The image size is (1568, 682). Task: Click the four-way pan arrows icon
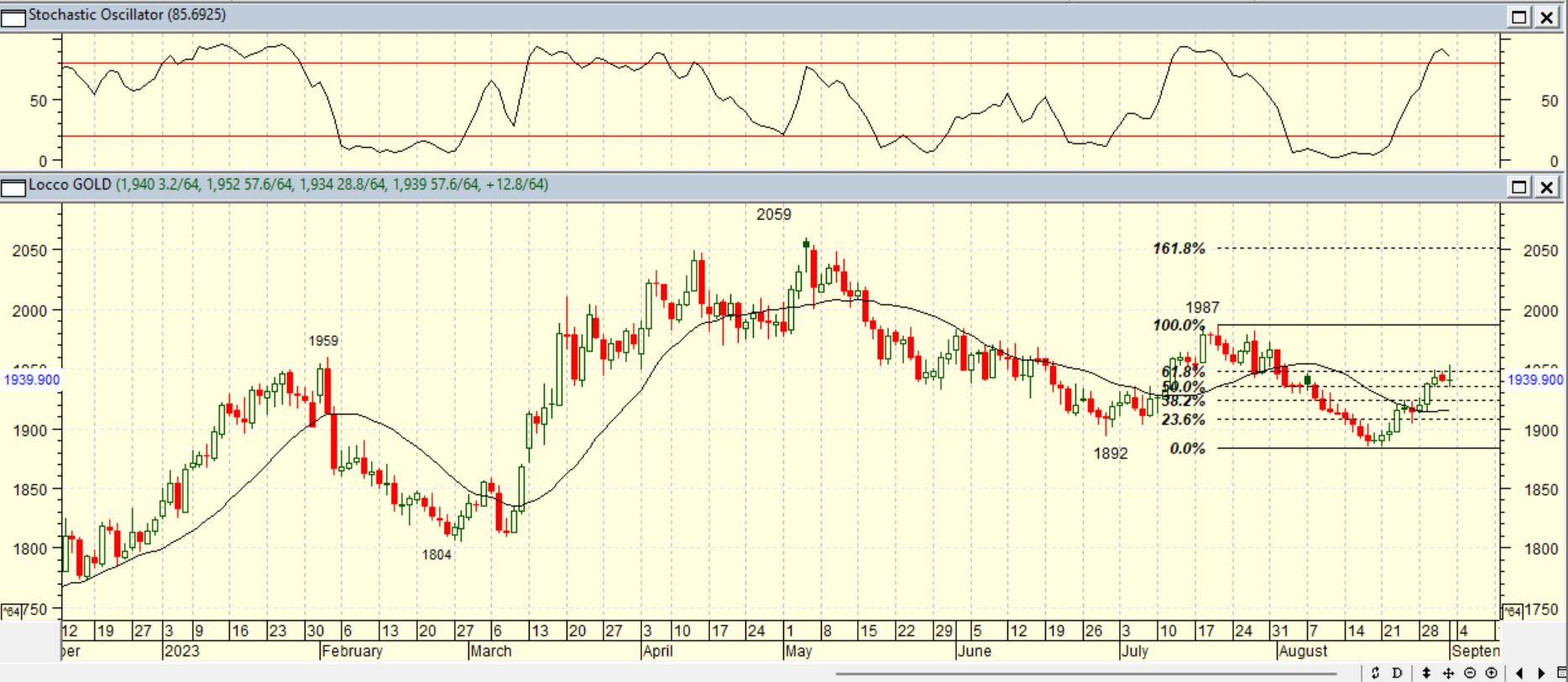[1448, 673]
